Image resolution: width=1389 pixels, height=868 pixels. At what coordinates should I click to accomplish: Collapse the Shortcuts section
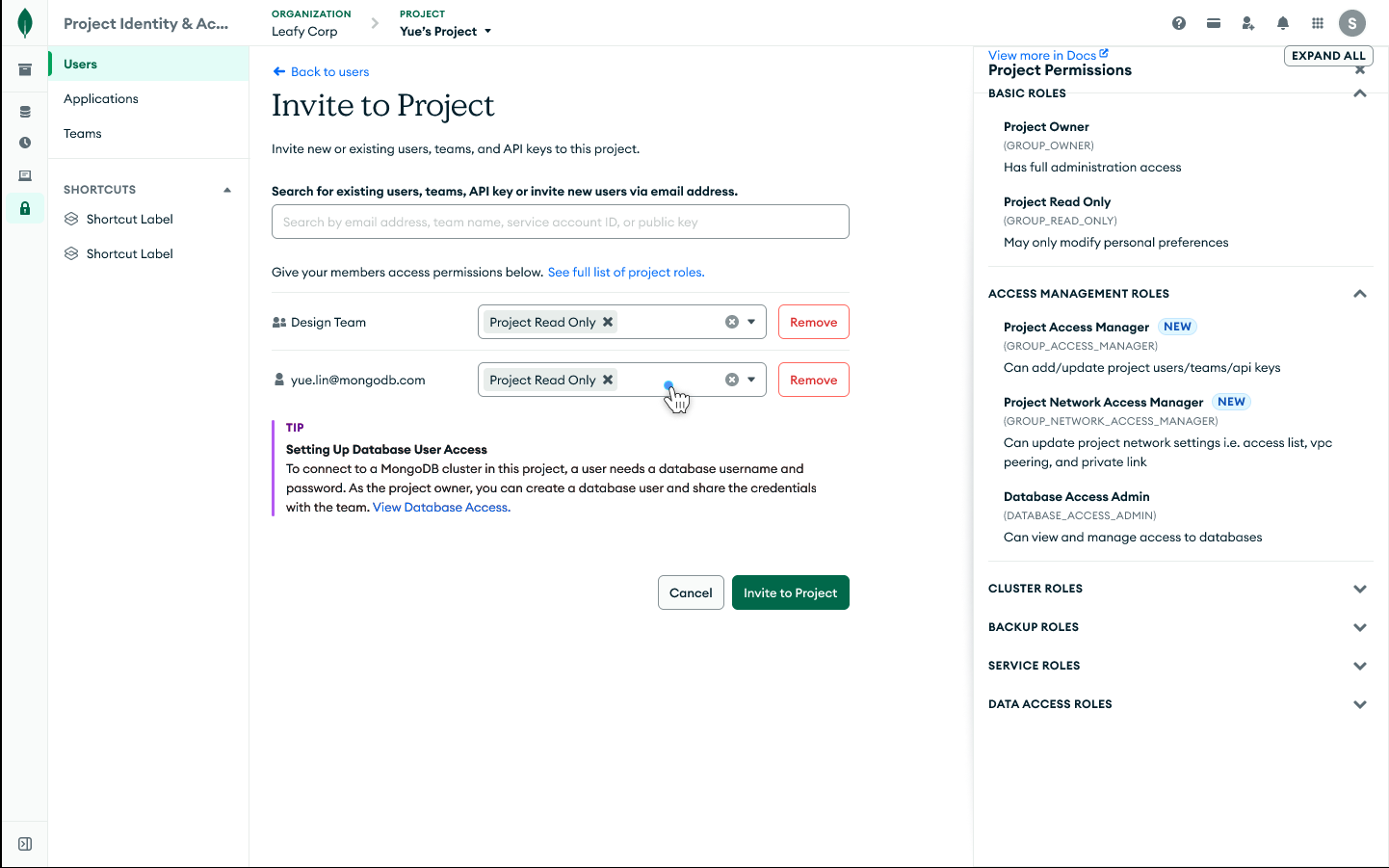pyautogui.click(x=227, y=190)
